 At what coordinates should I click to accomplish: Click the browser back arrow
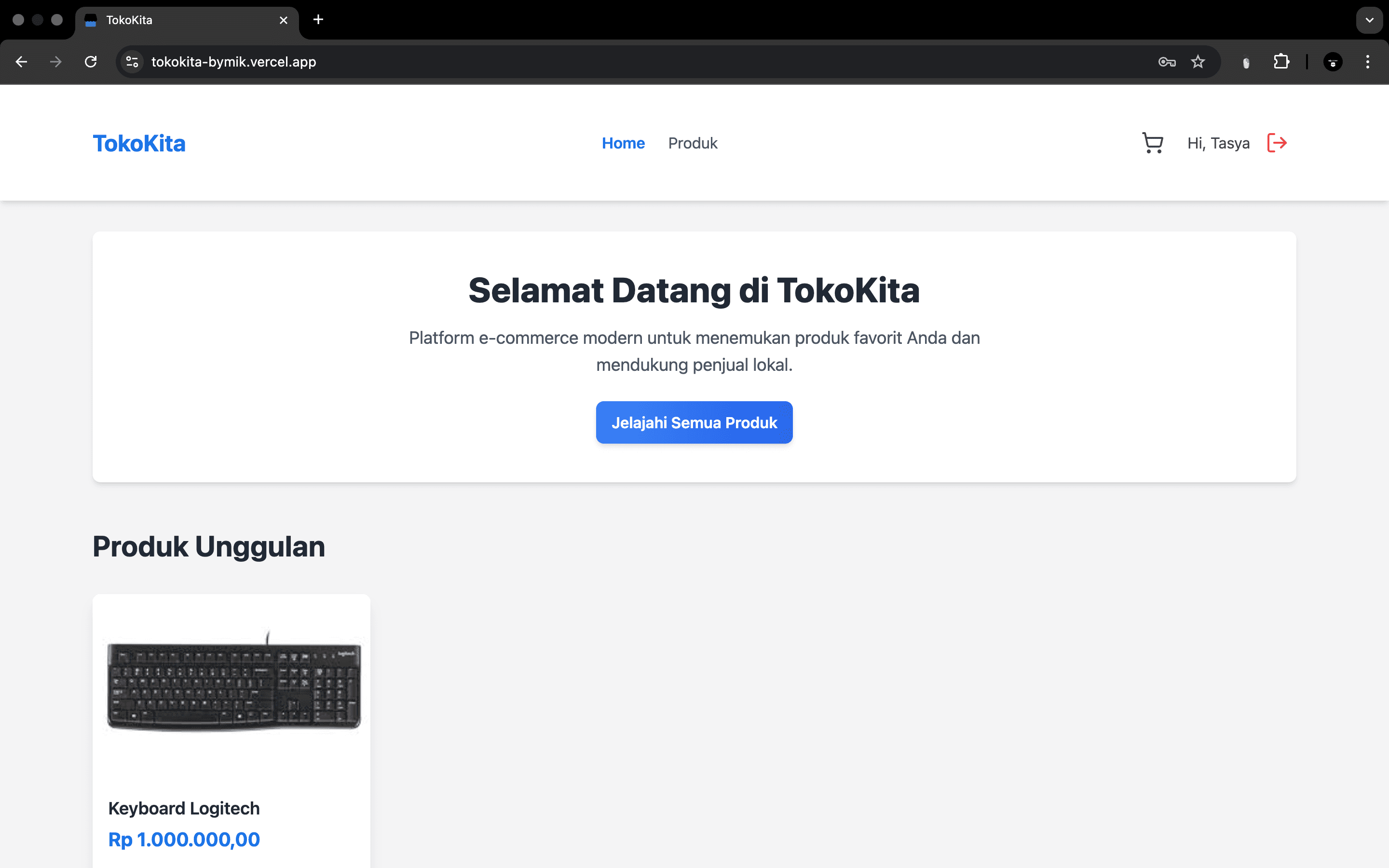(x=21, y=61)
